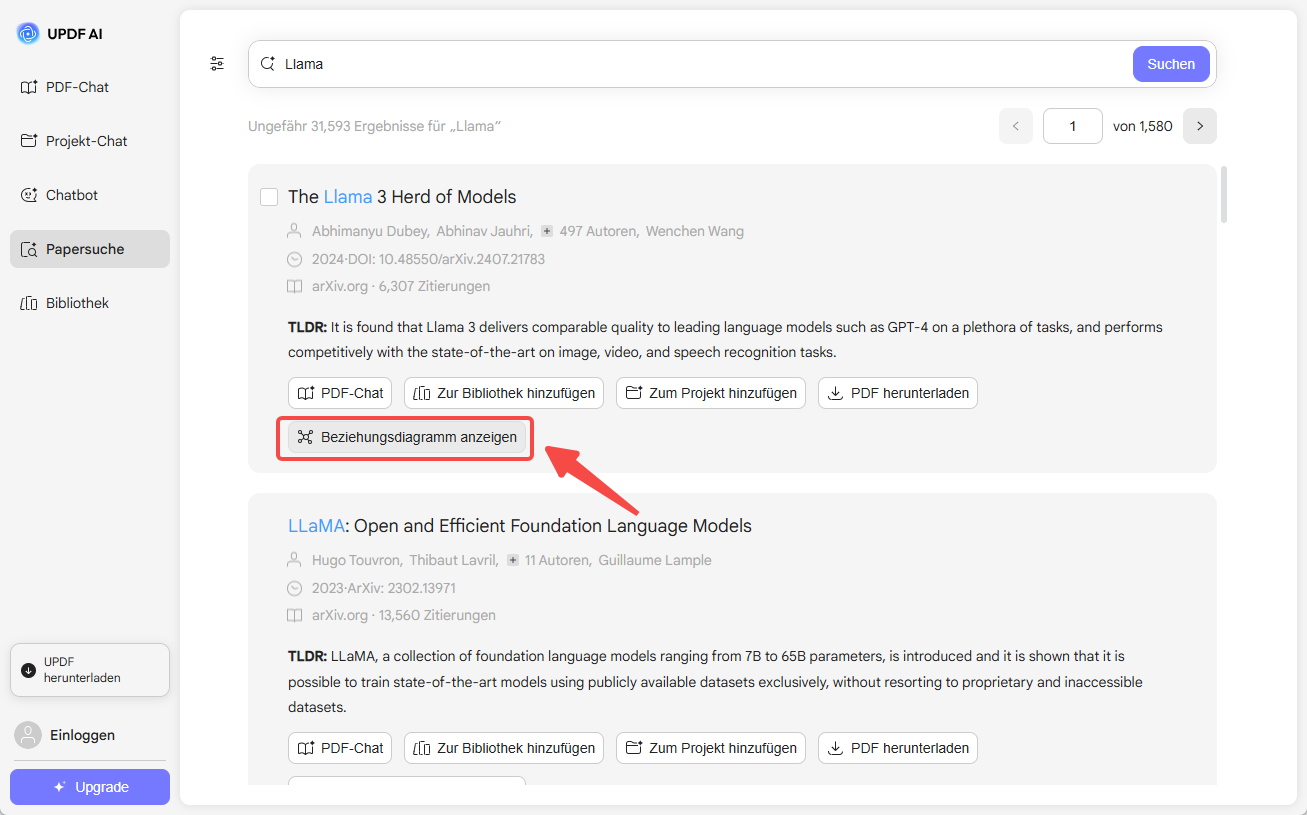This screenshot has height=815, width=1307.
Task: Click the "13,560 Zitierungen" citation count
Action: [x=437, y=615]
